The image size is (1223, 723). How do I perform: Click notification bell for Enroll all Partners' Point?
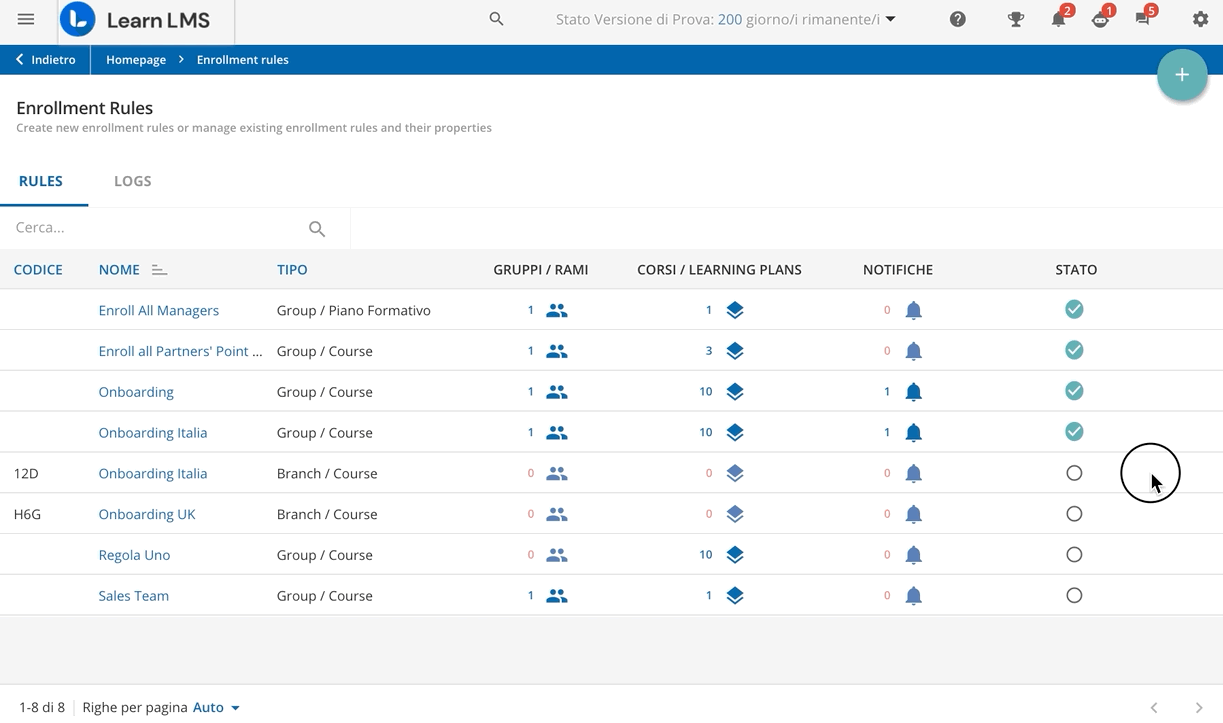tap(913, 352)
